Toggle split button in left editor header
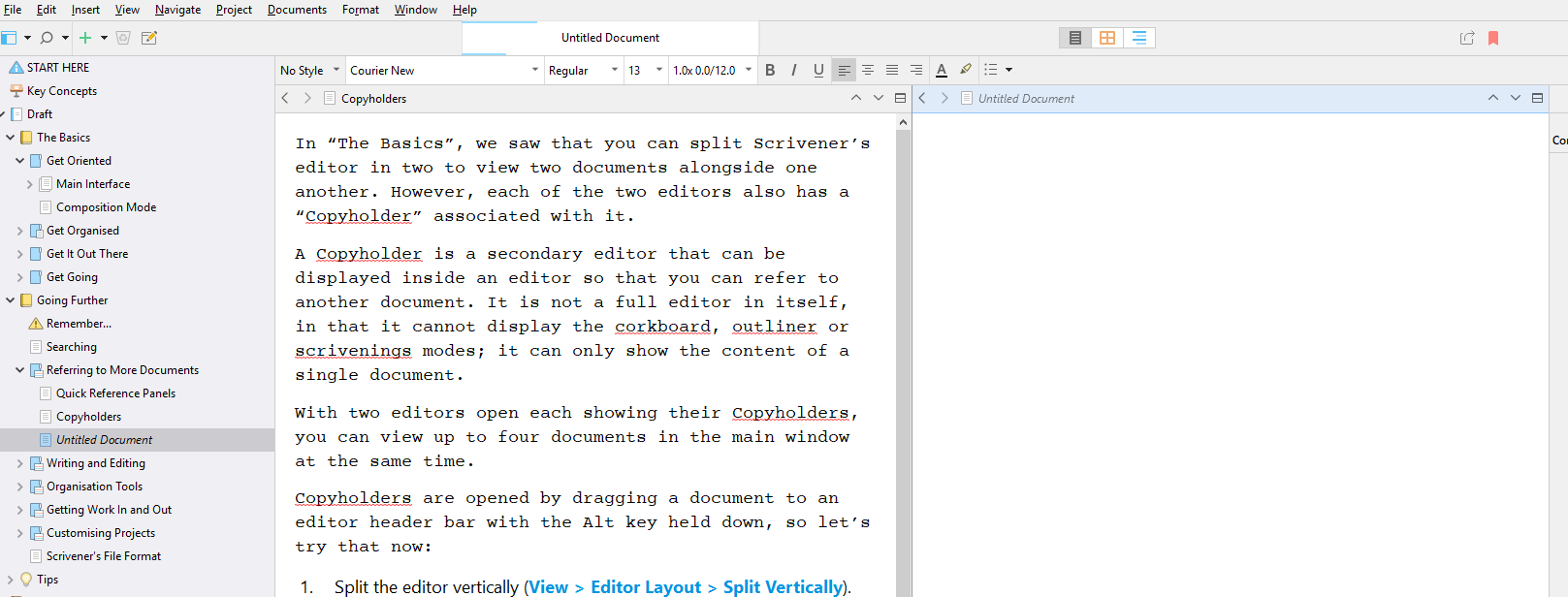The height and width of the screenshot is (597, 1568). coord(900,98)
